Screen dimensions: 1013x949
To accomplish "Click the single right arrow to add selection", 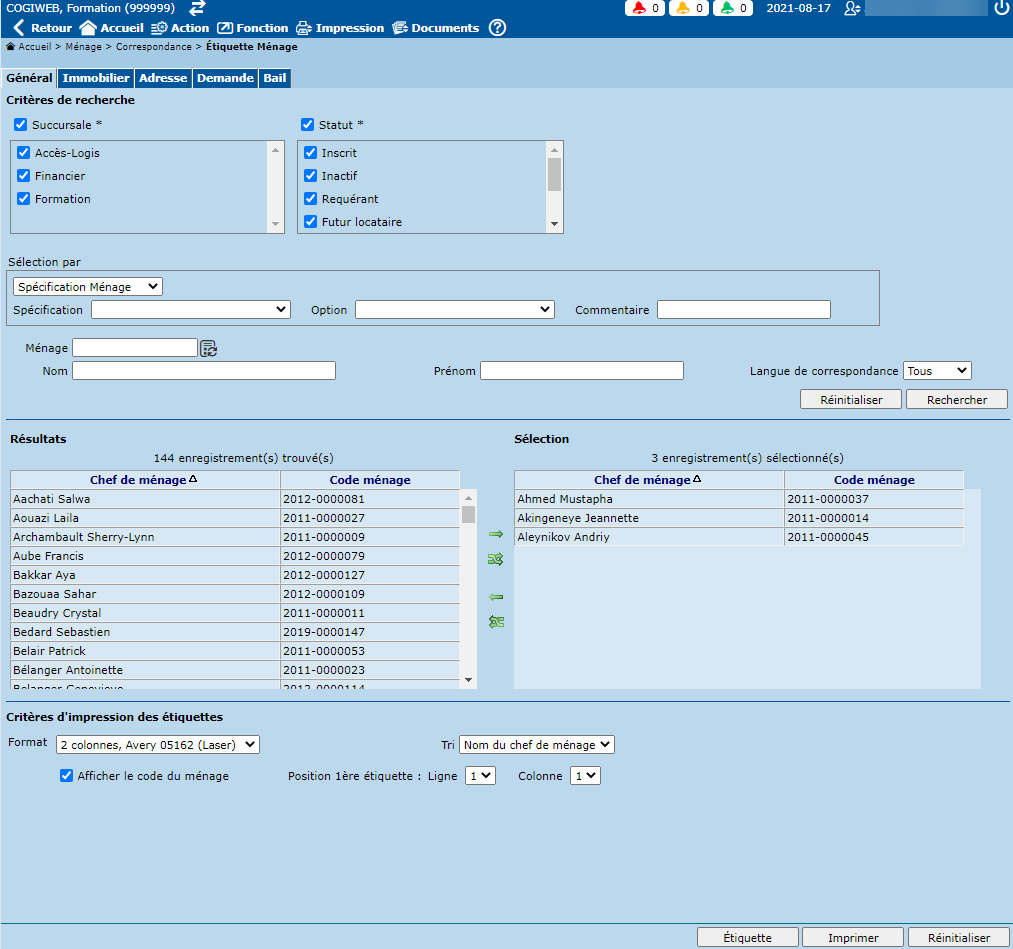I will pos(496,535).
